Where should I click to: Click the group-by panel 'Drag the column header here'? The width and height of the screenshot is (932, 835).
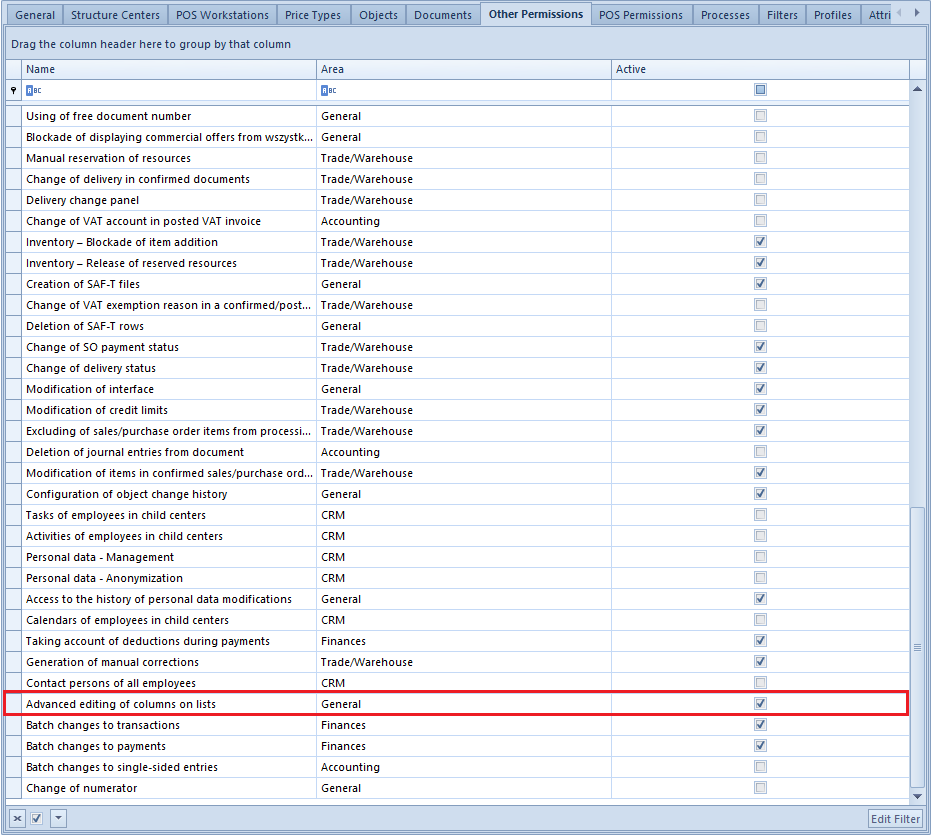466,44
